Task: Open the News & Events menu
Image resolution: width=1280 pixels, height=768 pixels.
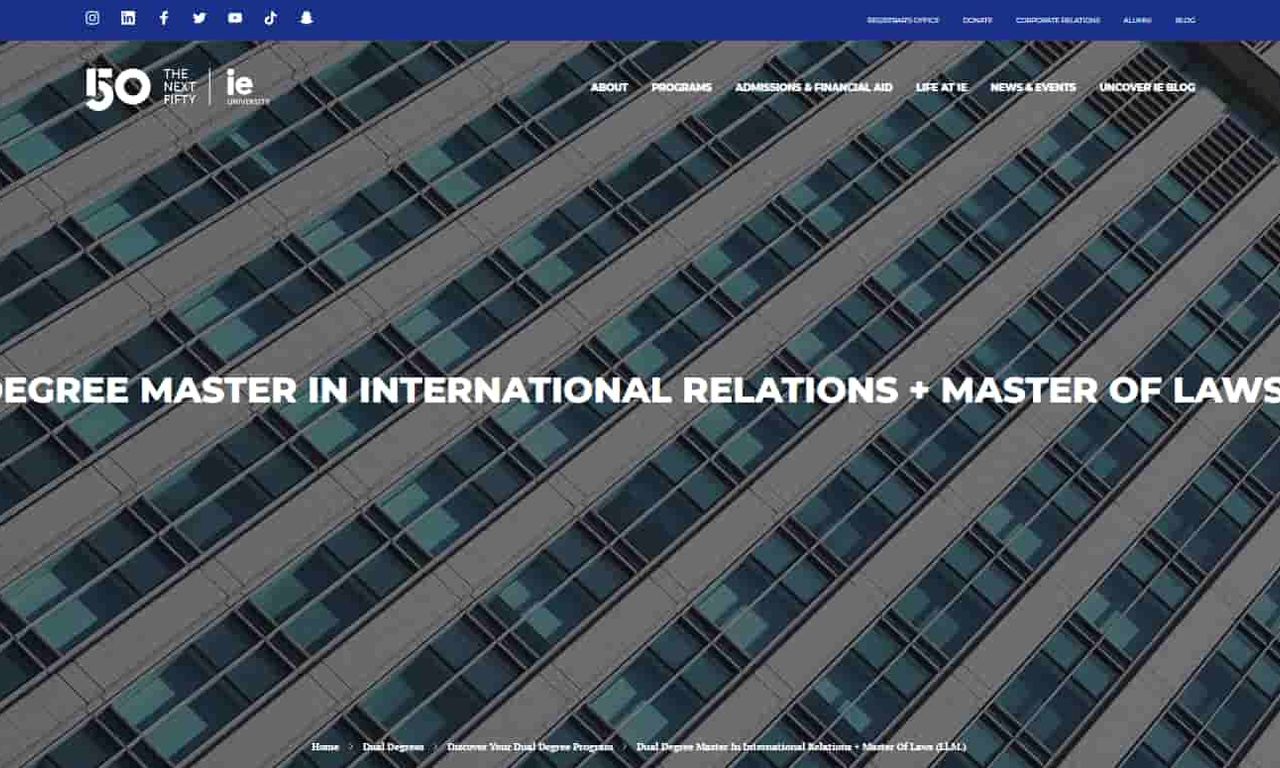Action: click(1033, 88)
